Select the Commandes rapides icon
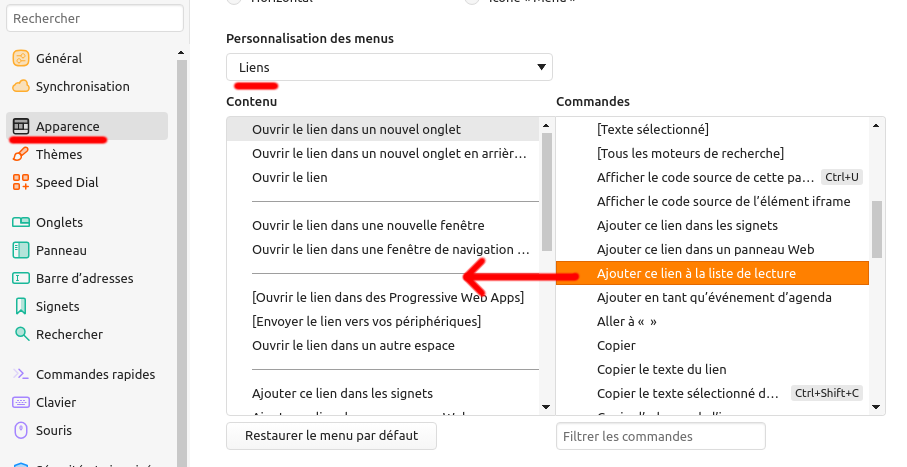The image size is (907, 467). pyautogui.click(x=20, y=375)
